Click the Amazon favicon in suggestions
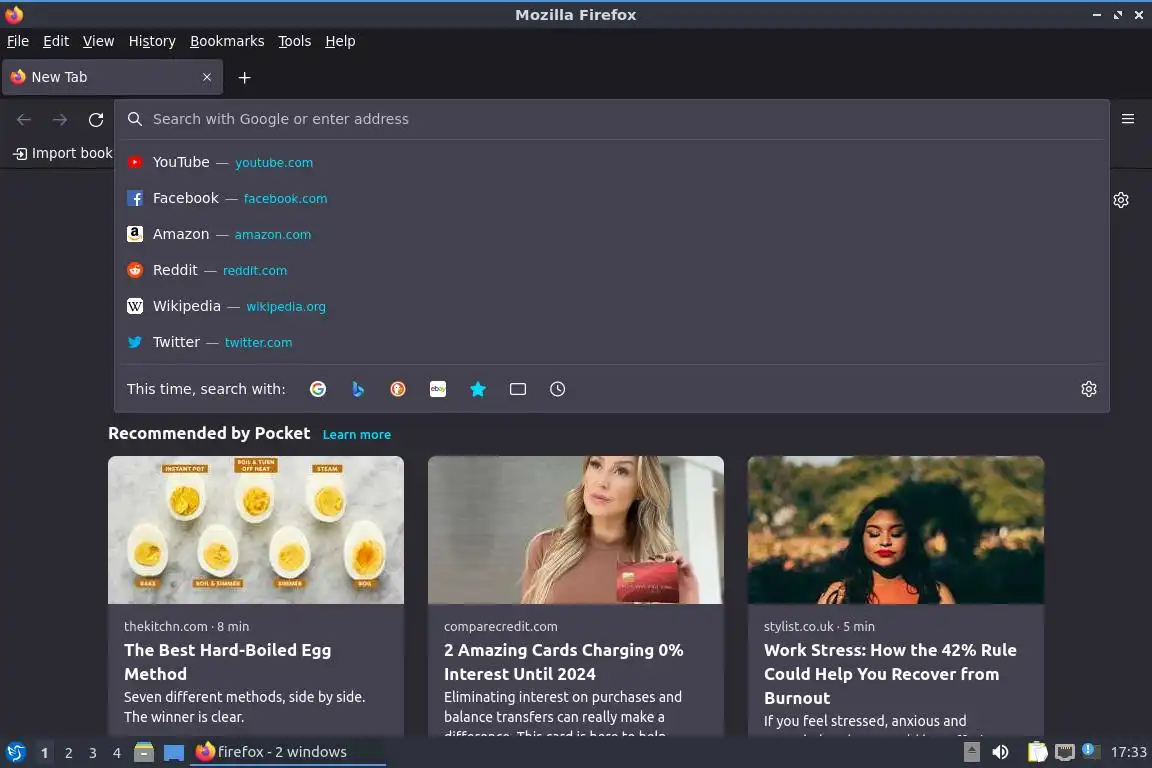This screenshot has height=768, width=1152. pyautogui.click(x=134, y=234)
